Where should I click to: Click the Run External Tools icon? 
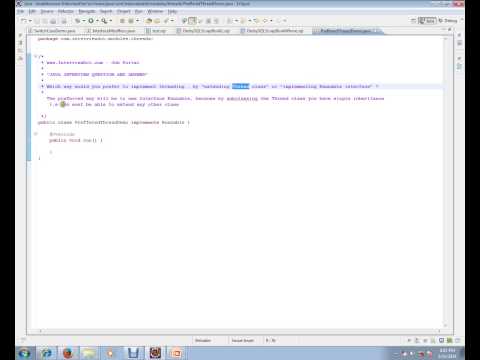[104, 21]
